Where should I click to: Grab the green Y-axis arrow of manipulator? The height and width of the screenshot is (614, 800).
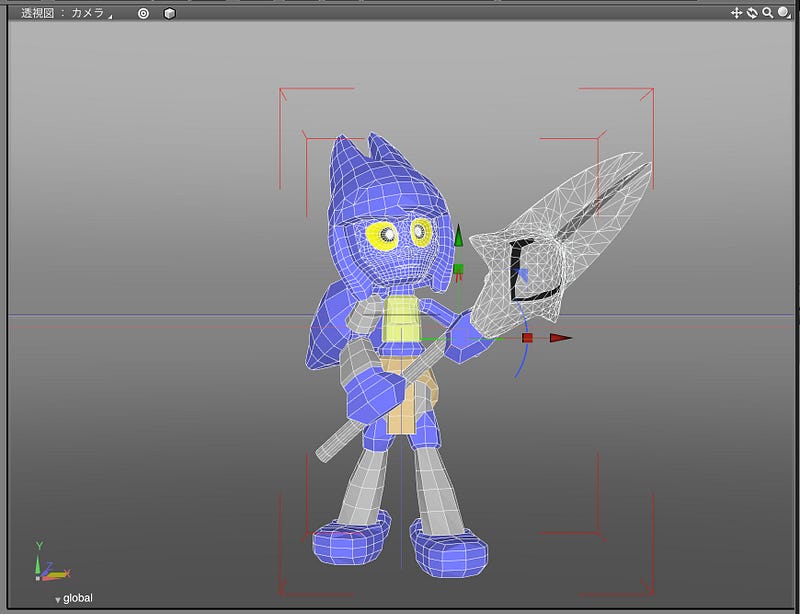pos(458,236)
